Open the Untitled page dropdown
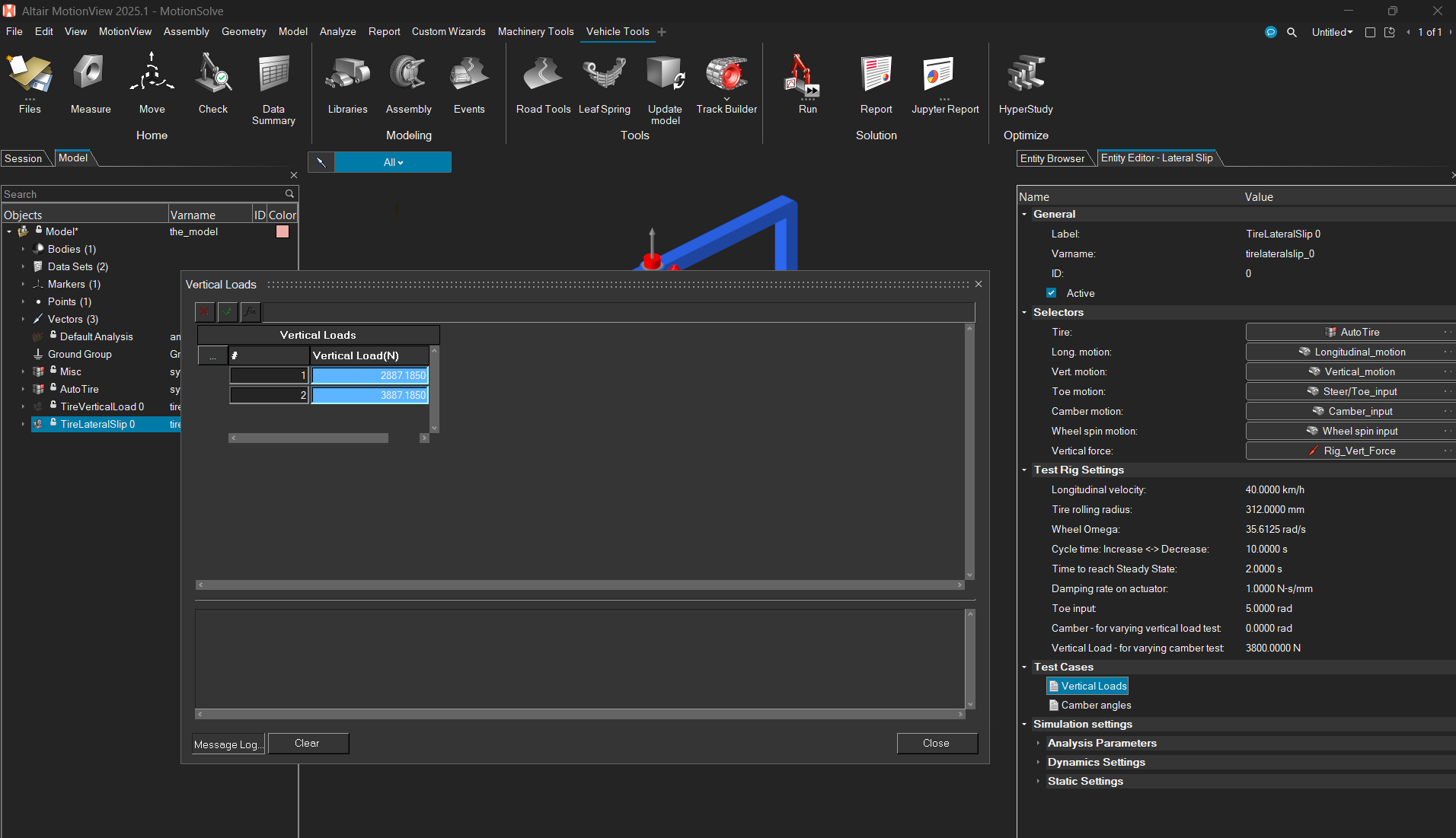The height and width of the screenshot is (838, 1456). click(1332, 32)
